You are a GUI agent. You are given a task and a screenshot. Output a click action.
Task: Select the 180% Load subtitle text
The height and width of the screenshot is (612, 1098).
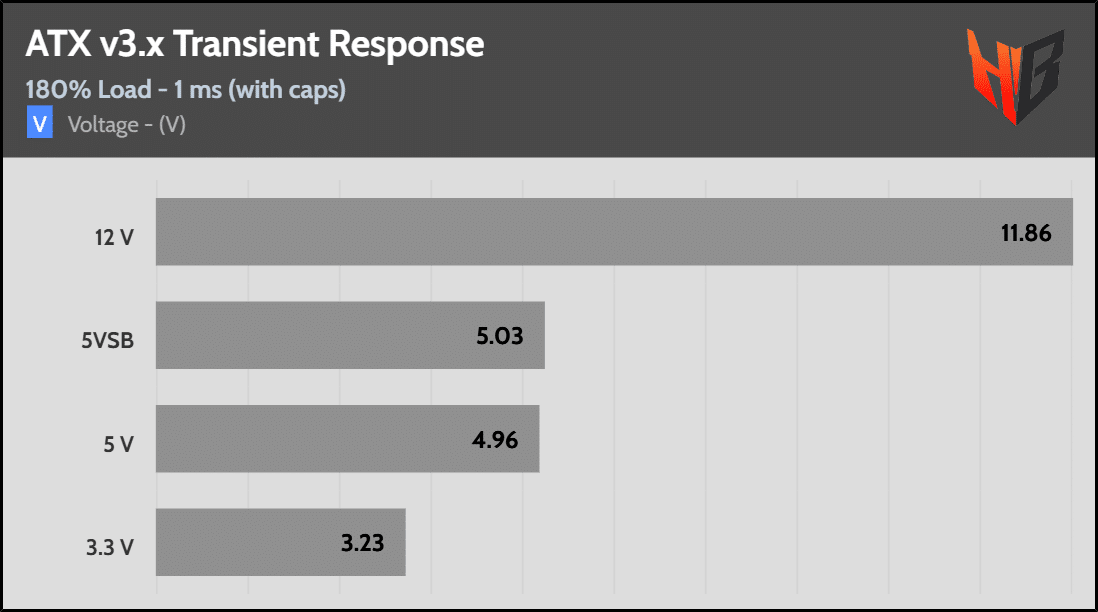tap(186, 90)
